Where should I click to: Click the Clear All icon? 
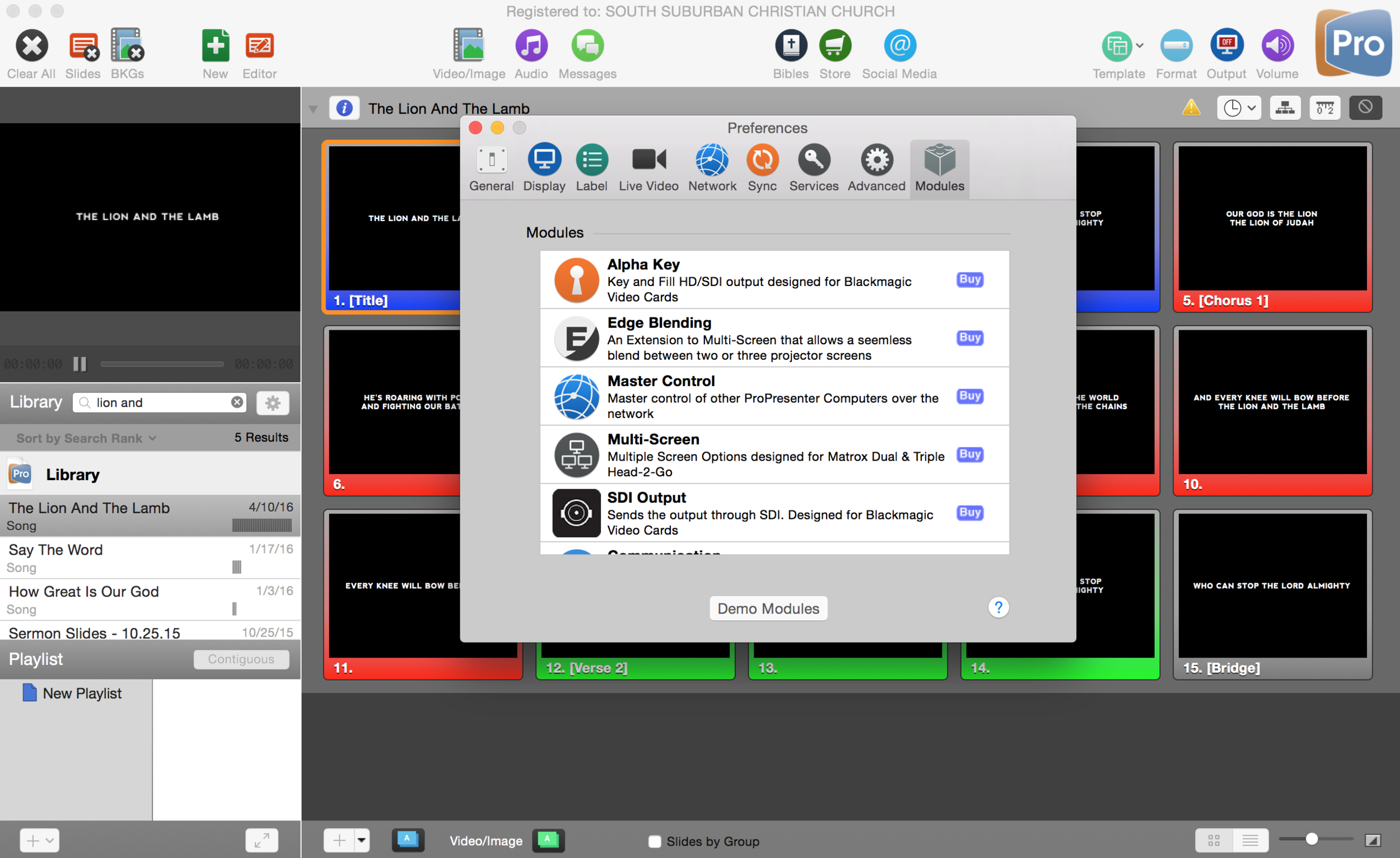point(31,46)
